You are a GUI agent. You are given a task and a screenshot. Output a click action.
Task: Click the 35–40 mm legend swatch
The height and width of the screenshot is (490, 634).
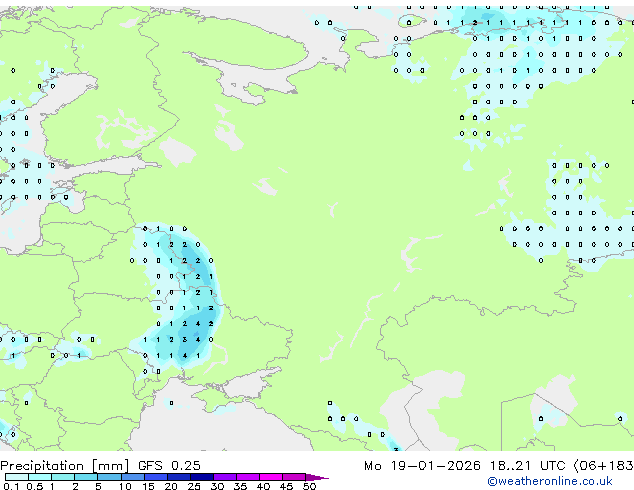click(247, 477)
